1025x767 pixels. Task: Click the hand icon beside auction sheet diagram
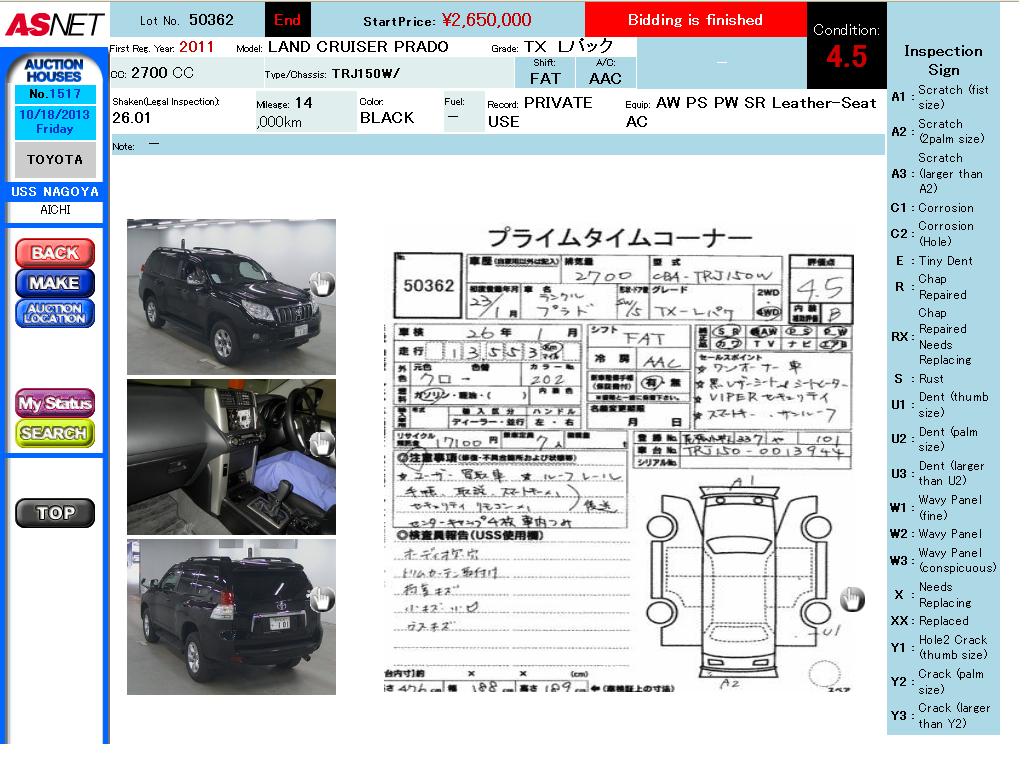[x=851, y=598]
